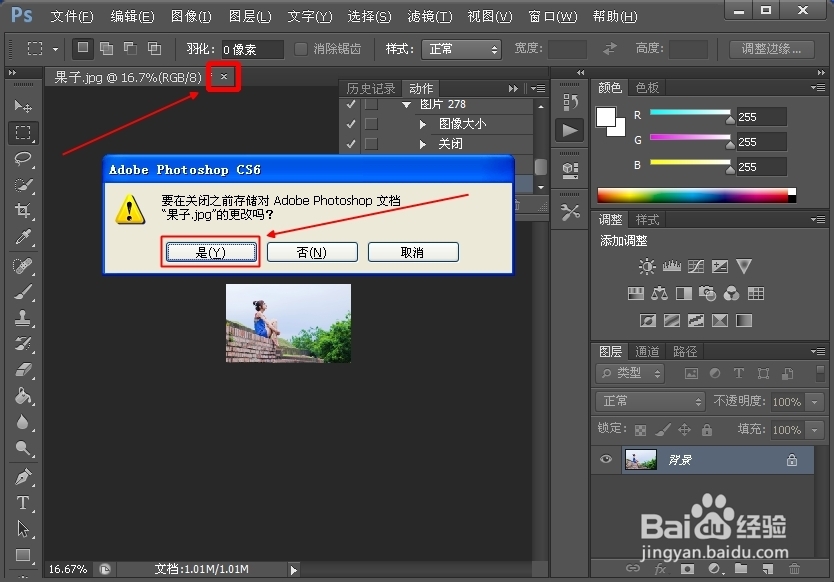This screenshot has width=834, height=582.
Task: Open the tool preset picker arrow
Action: (55, 49)
